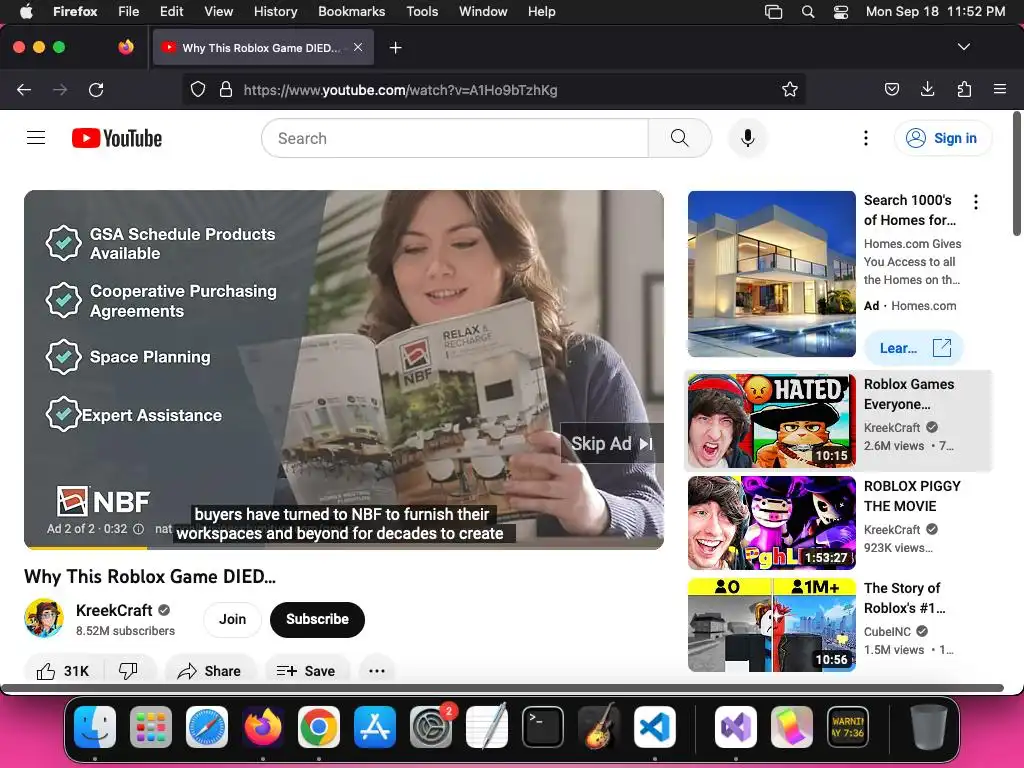Open System Settings from the Dock
Viewport: 1024px width, 768px height.
click(x=431, y=727)
